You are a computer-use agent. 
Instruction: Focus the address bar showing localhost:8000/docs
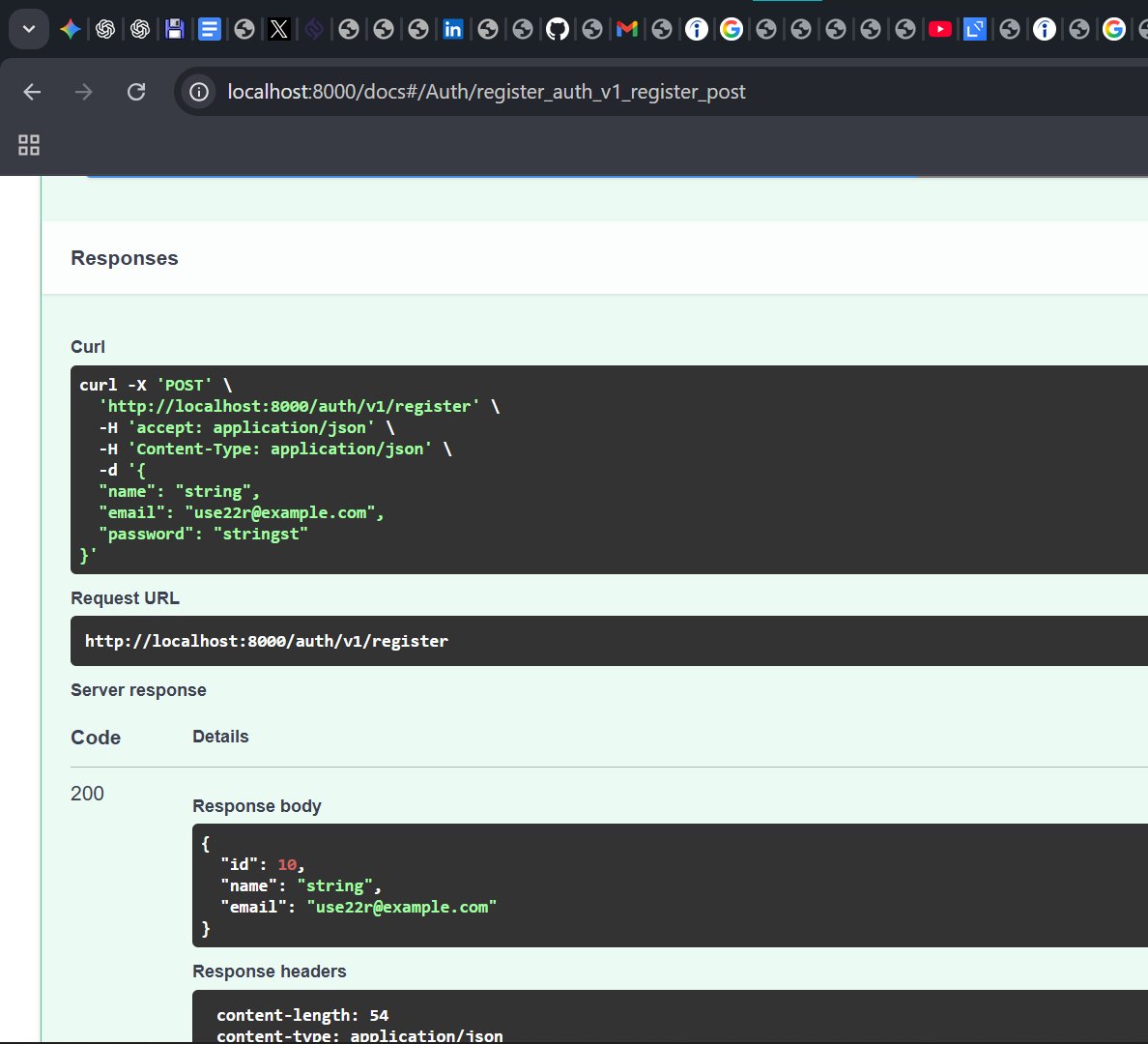click(x=486, y=92)
